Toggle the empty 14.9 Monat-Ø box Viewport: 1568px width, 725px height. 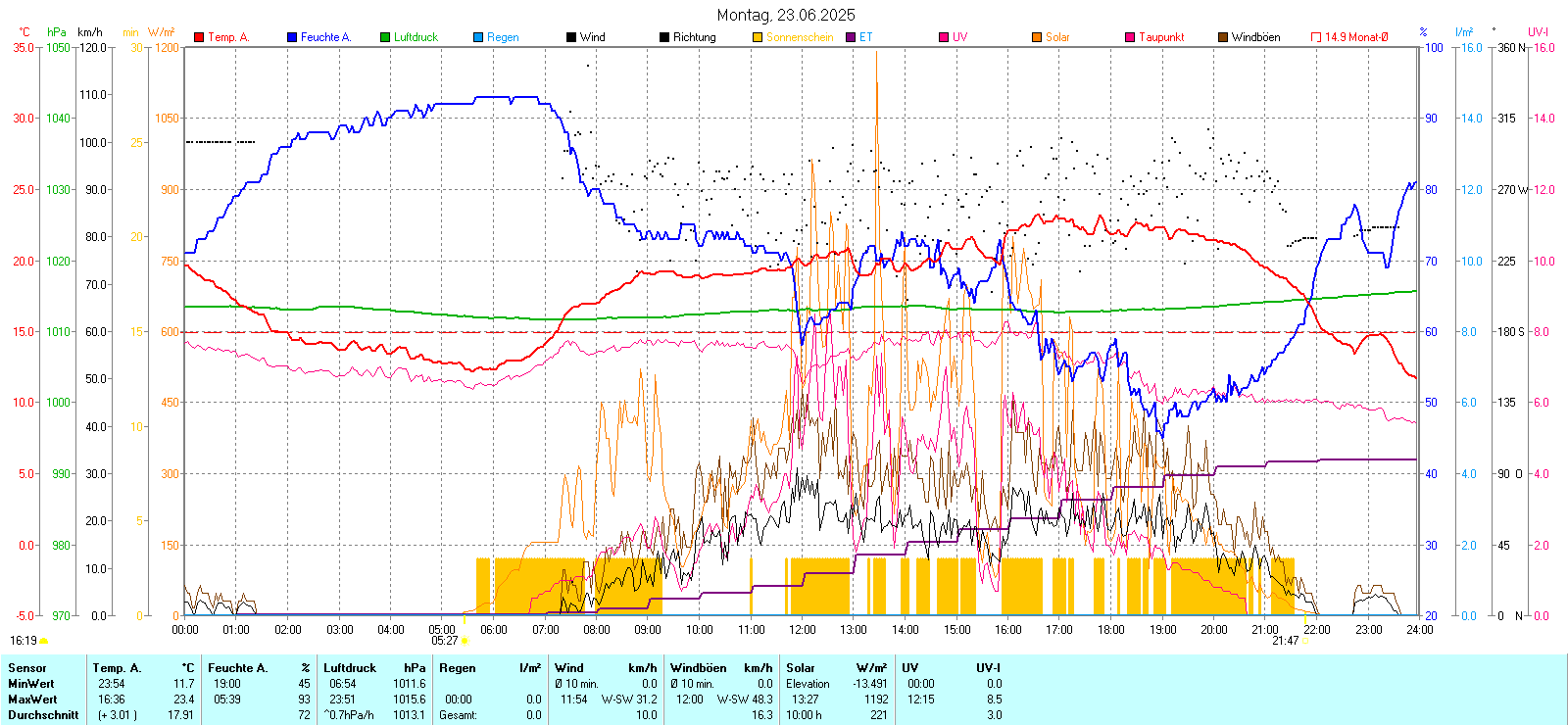click(x=1316, y=37)
